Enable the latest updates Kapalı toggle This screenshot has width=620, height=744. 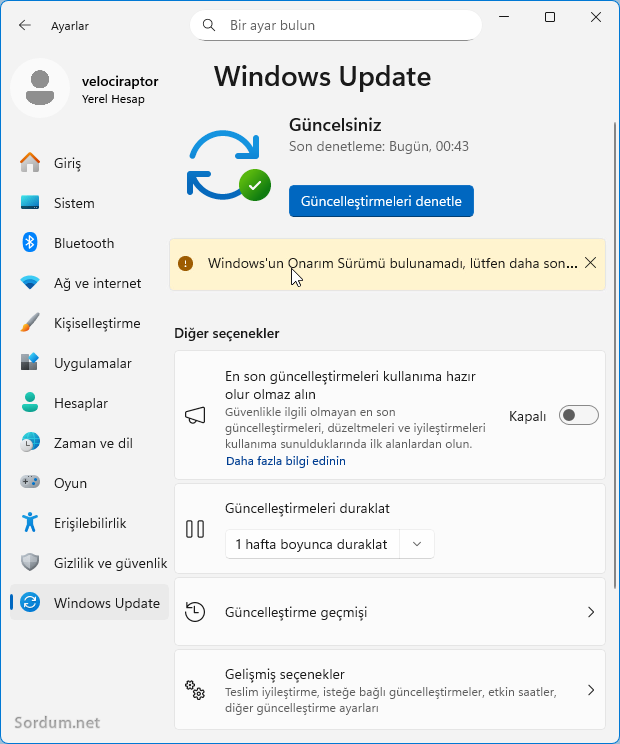[x=578, y=416]
